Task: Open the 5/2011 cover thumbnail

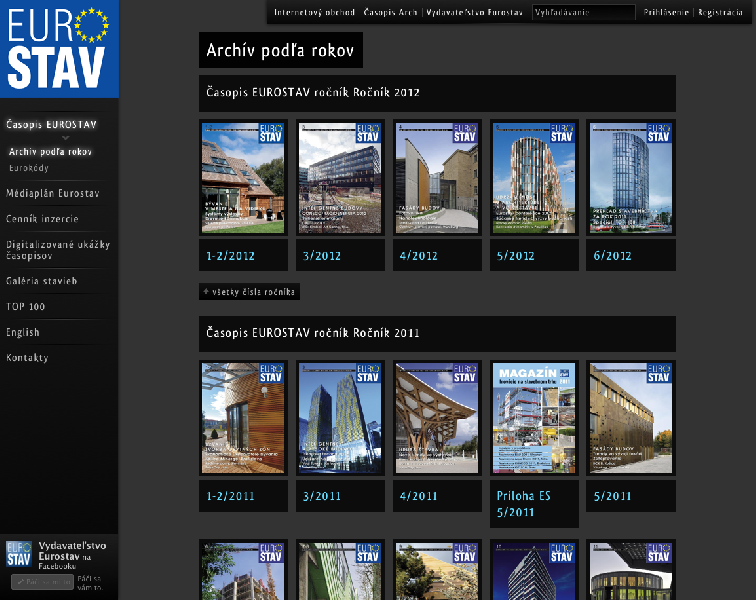Action: click(631, 418)
